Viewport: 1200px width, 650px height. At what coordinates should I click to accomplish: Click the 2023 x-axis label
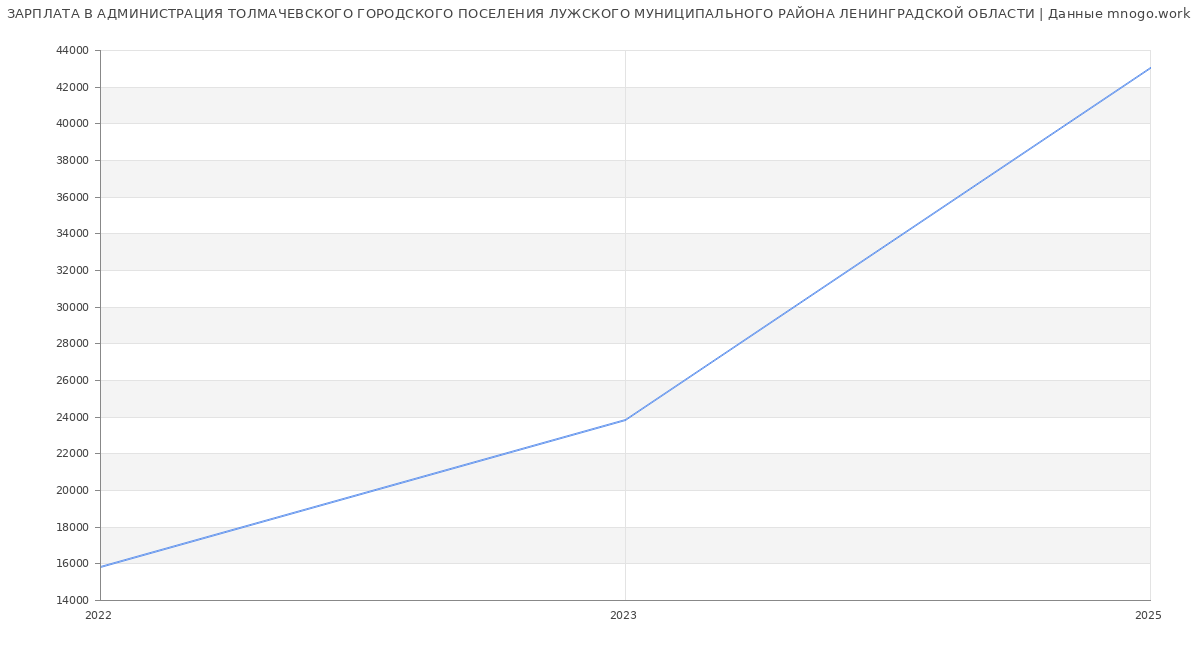point(623,616)
